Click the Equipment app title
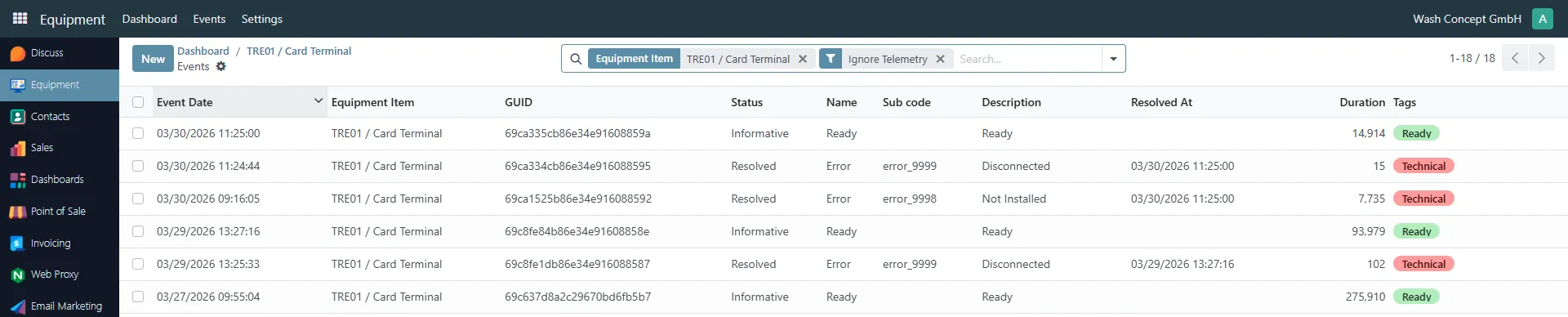Viewport: 1568px width, 317px height. [x=73, y=19]
